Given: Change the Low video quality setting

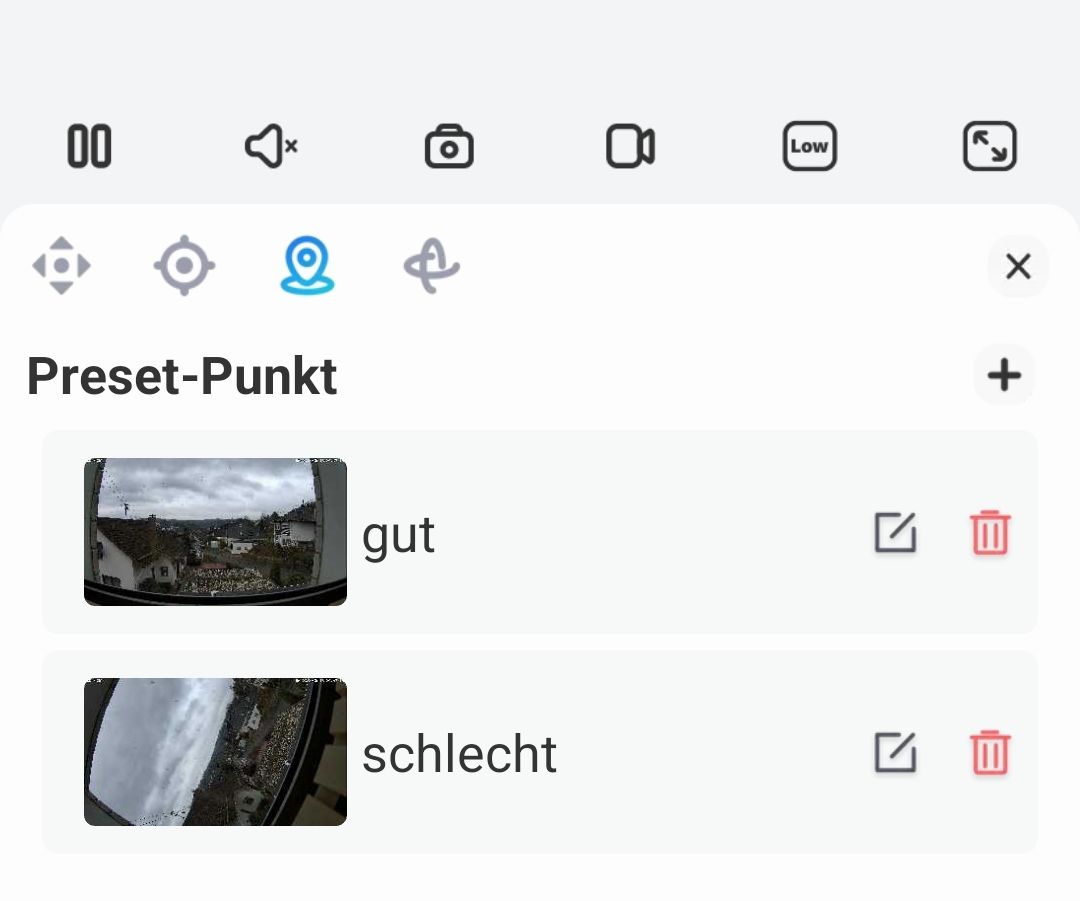Looking at the screenshot, I should coord(810,146).
